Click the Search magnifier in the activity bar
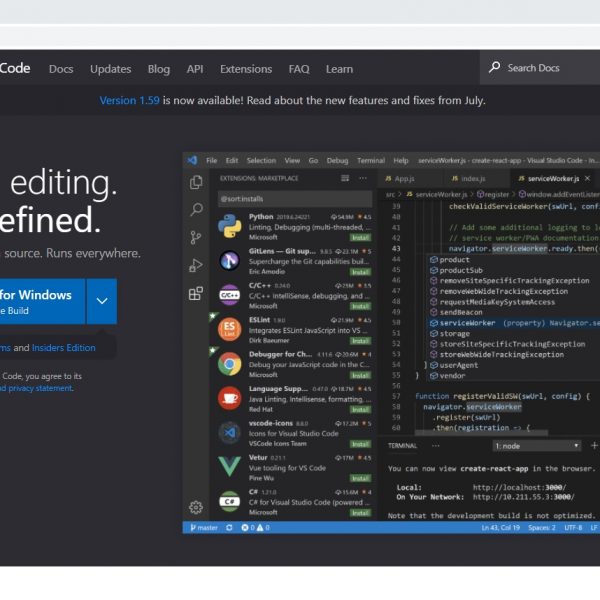The height and width of the screenshot is (600, 600). click(196, 210)
